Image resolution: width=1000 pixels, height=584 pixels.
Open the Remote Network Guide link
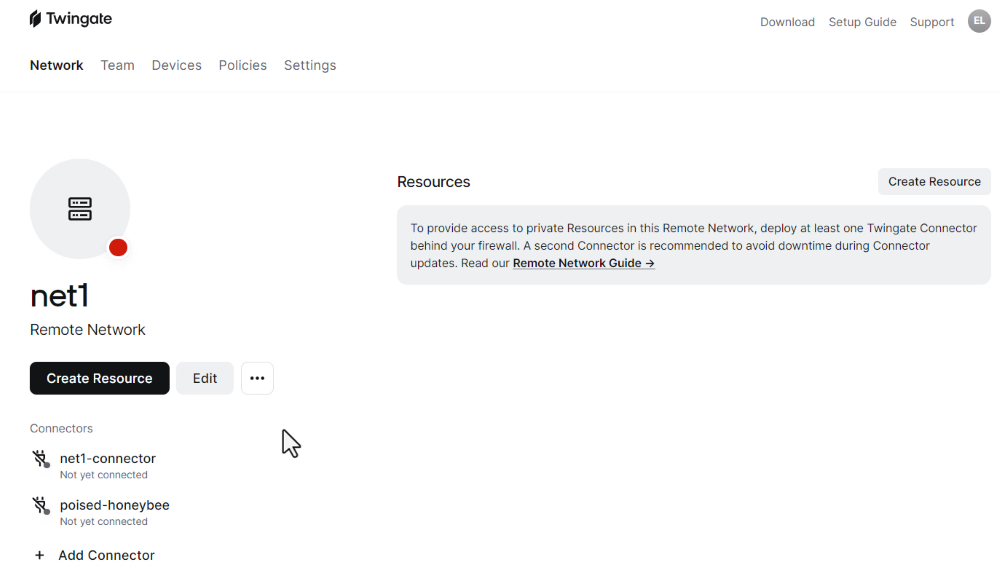click(584, 263)
